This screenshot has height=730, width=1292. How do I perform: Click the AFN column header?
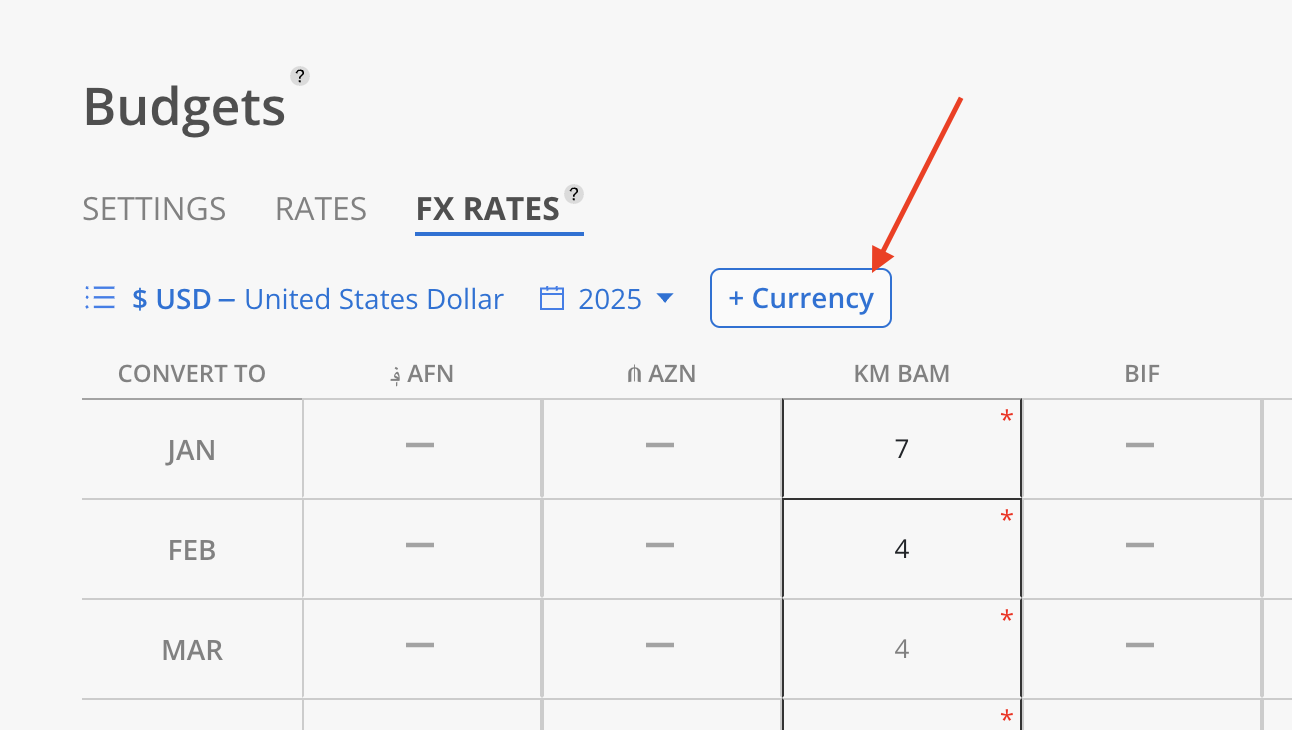(x=421, y=374)
